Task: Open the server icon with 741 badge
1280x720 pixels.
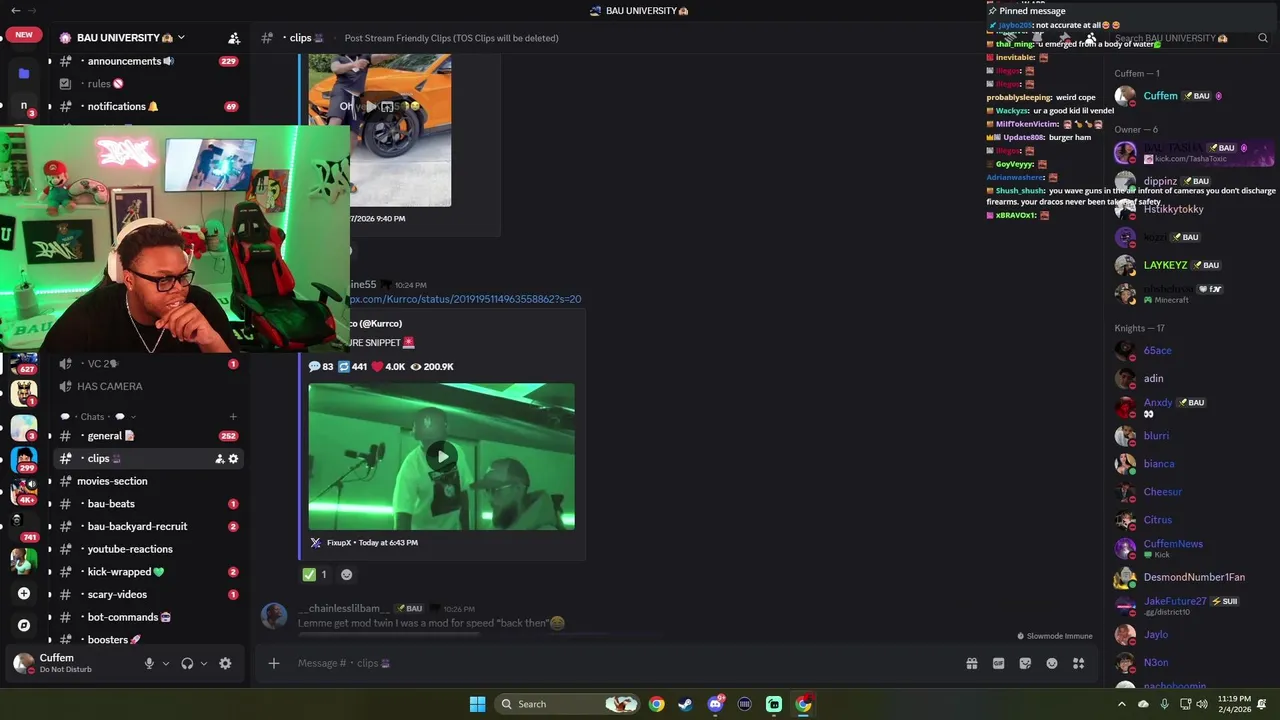Action: tap(24, 528)
